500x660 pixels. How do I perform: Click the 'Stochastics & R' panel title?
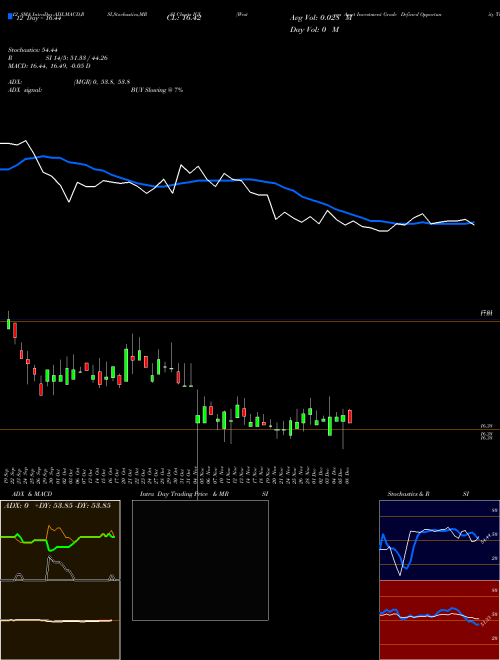[408, 494]
